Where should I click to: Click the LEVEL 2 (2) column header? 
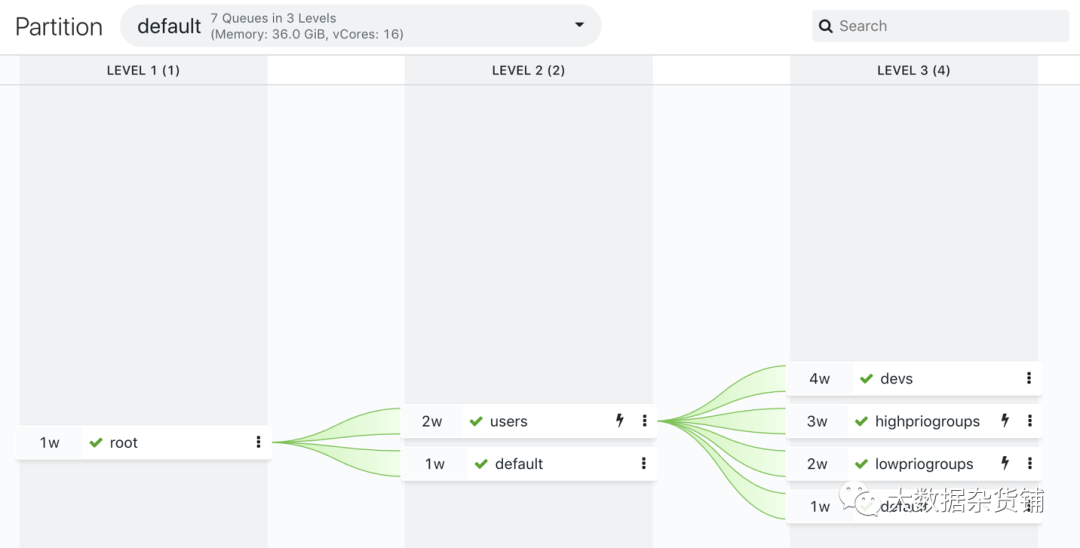click(x=528, y=70)
